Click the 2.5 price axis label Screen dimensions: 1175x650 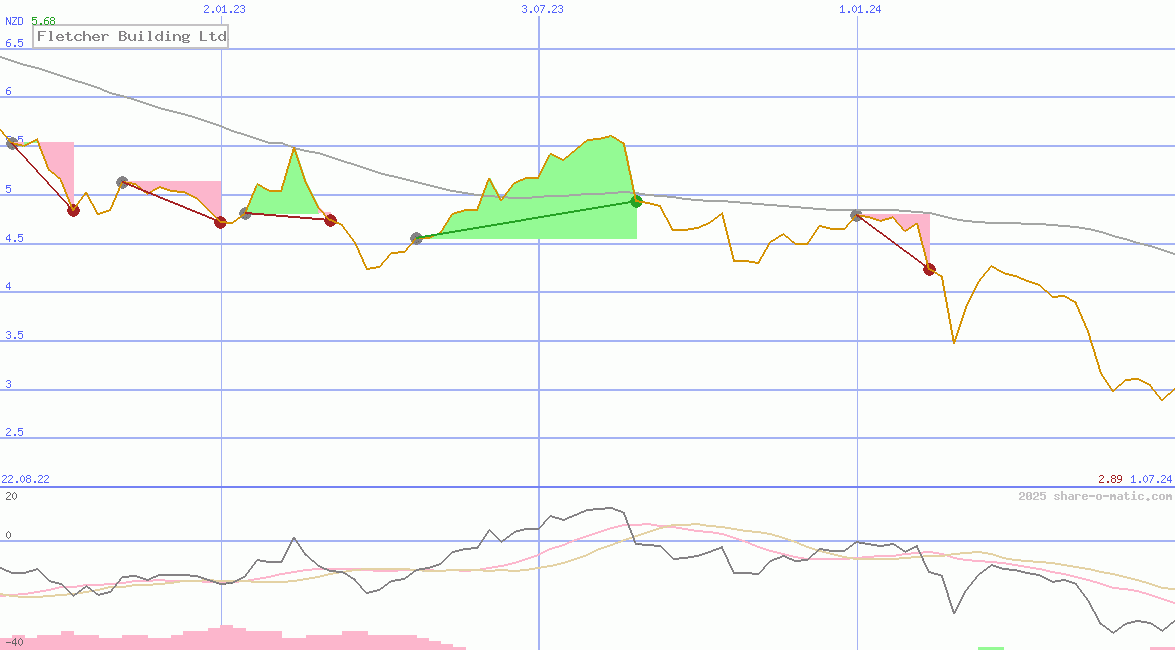coord(14,433)
